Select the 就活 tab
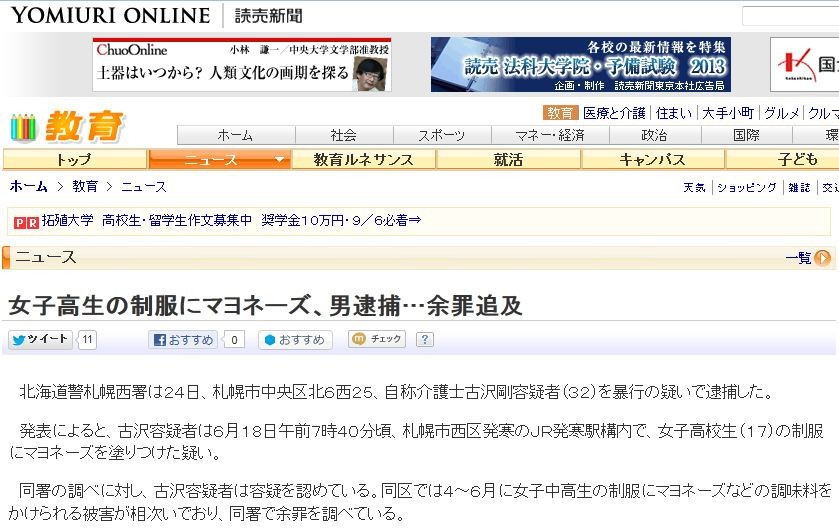The height and width of the screenshot is (529, 839). click(508, 159)
